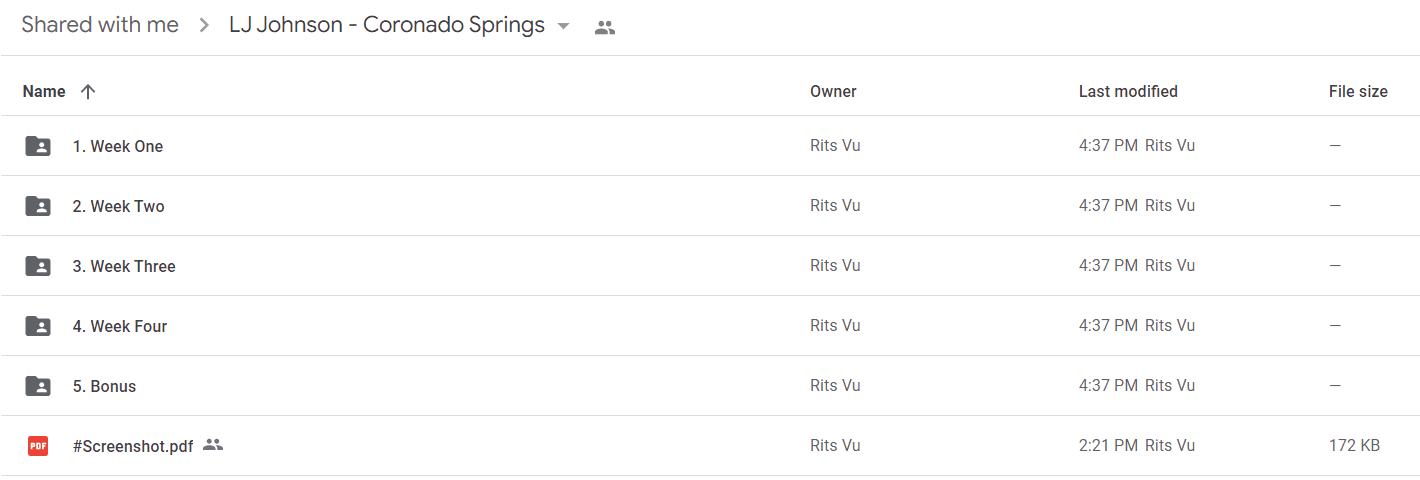Toggle sort direction arrow next to Name

(x=88, y=91)
